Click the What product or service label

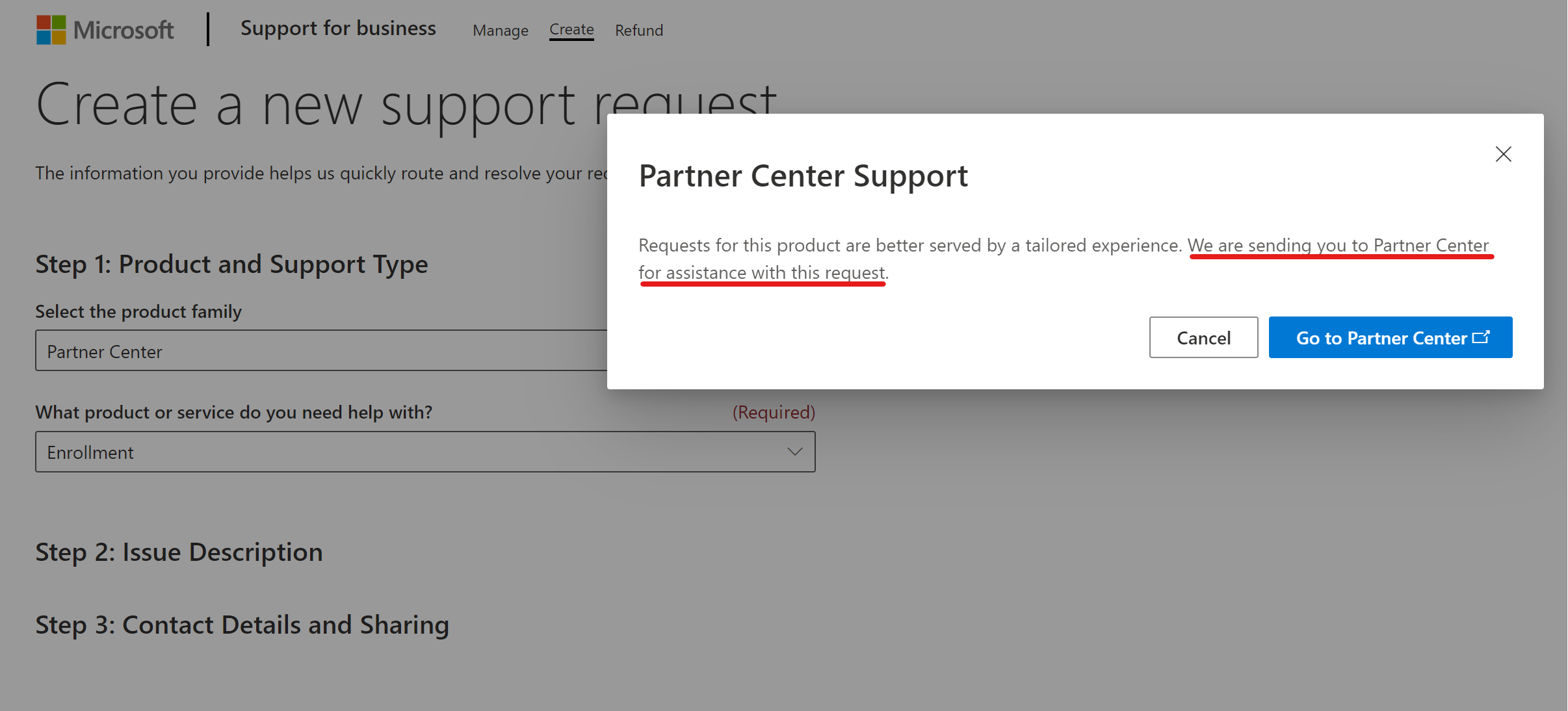pos(234,412)
